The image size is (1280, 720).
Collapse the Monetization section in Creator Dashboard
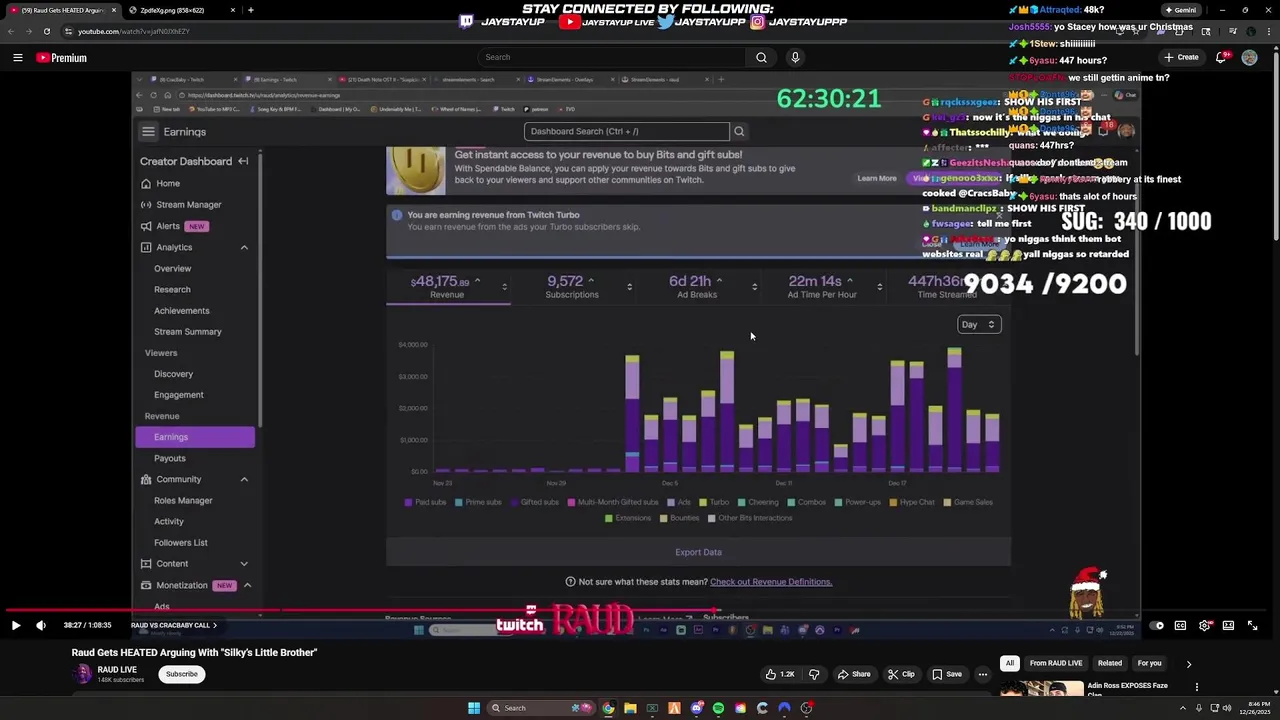point(246,585)
